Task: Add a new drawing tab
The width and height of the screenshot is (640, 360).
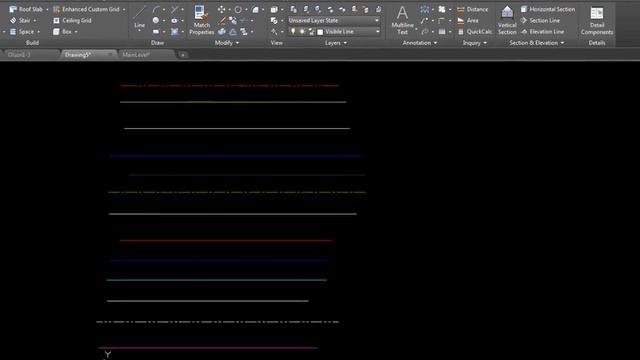Action: tap(183, 55)
